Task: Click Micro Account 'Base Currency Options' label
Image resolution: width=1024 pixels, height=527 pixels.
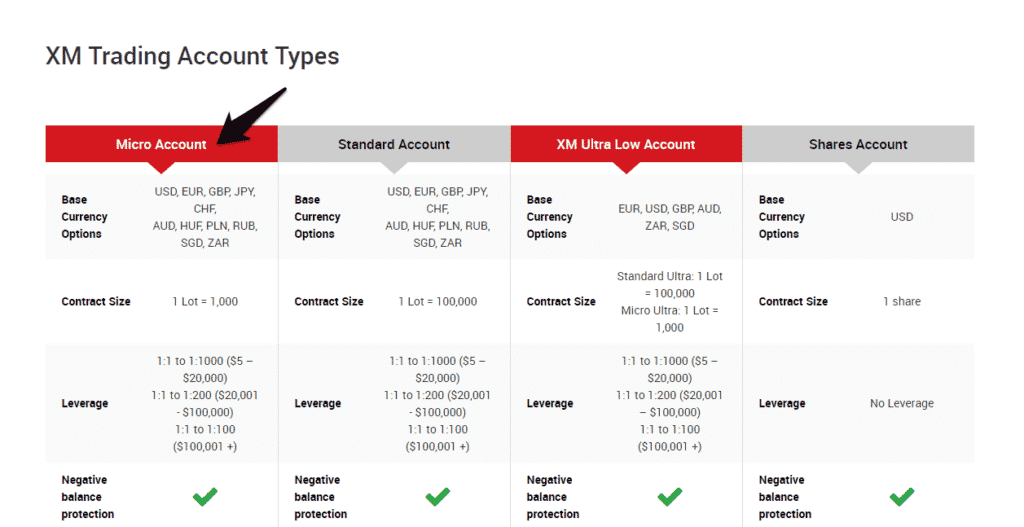Action: tap(84, 217)
